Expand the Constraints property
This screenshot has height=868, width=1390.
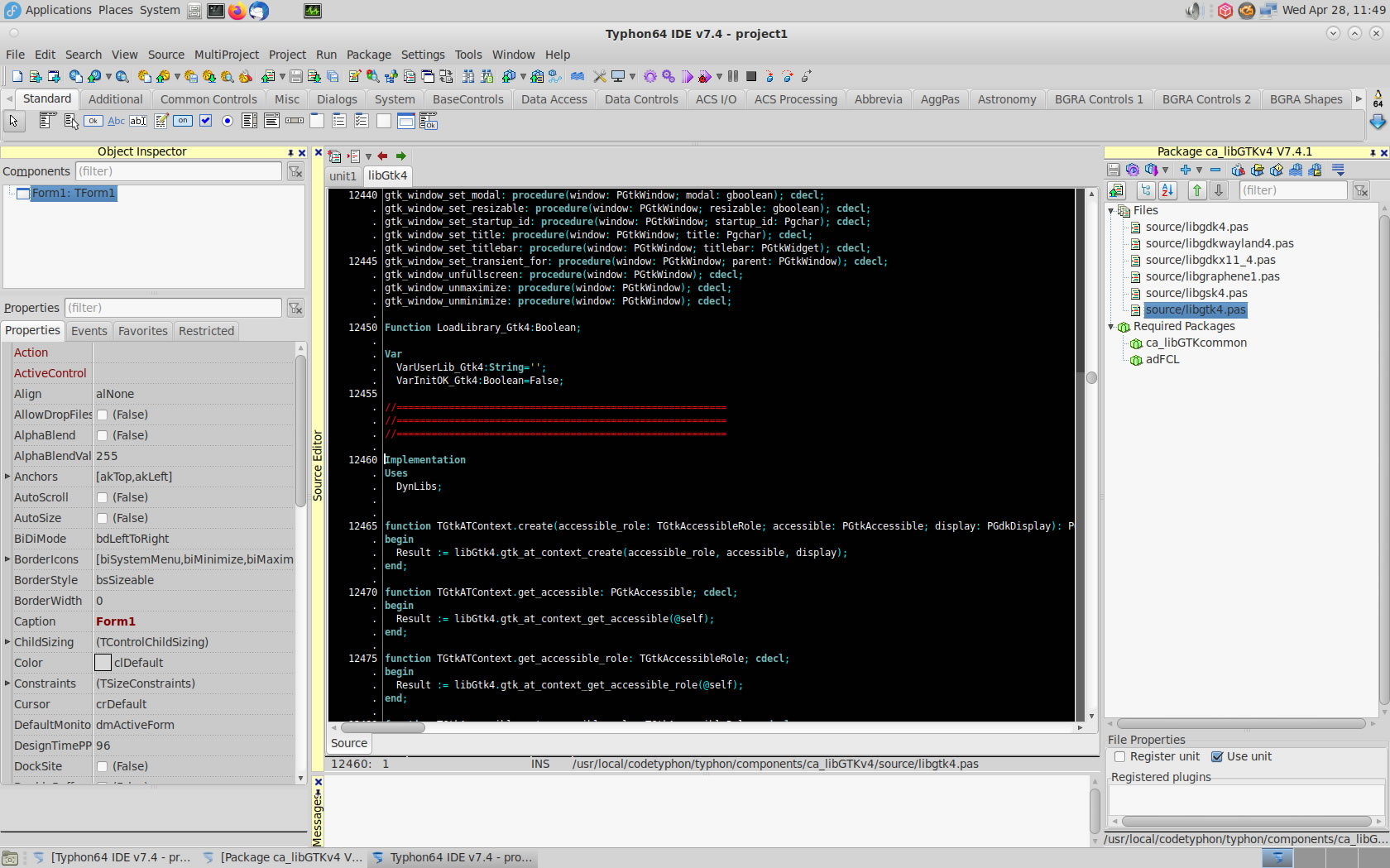point(7,683)
